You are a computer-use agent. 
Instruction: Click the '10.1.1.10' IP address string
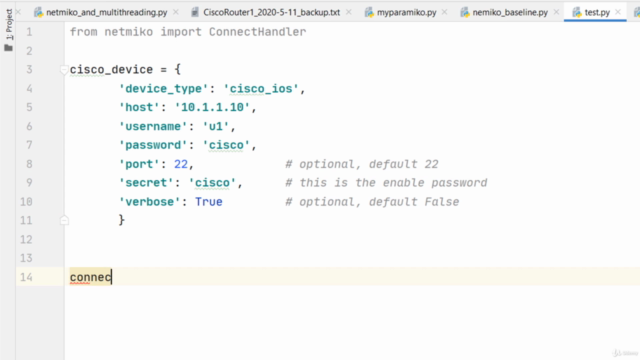212,107
